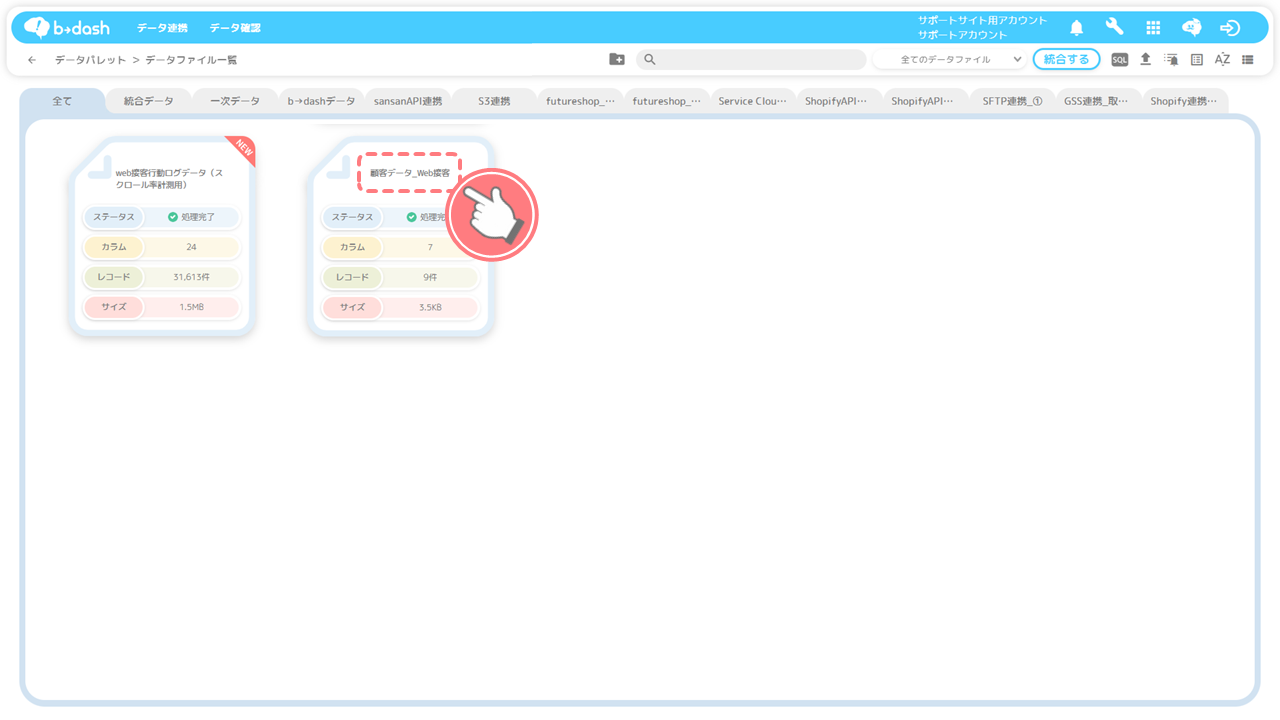
Task: Click the 9件 record count
Action: [x=430, y=277]
